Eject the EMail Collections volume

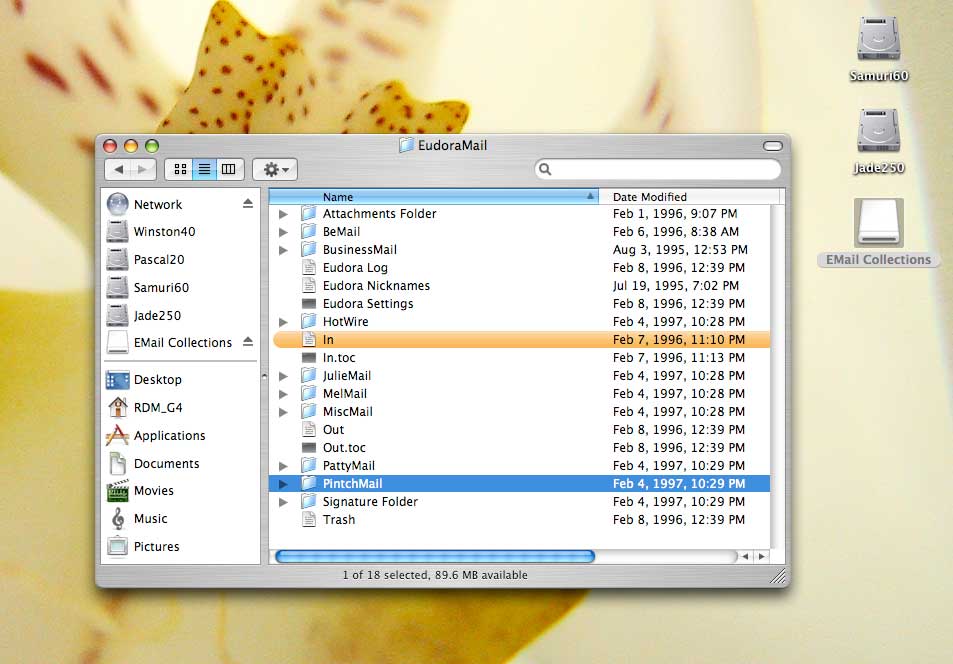(248, 342)
